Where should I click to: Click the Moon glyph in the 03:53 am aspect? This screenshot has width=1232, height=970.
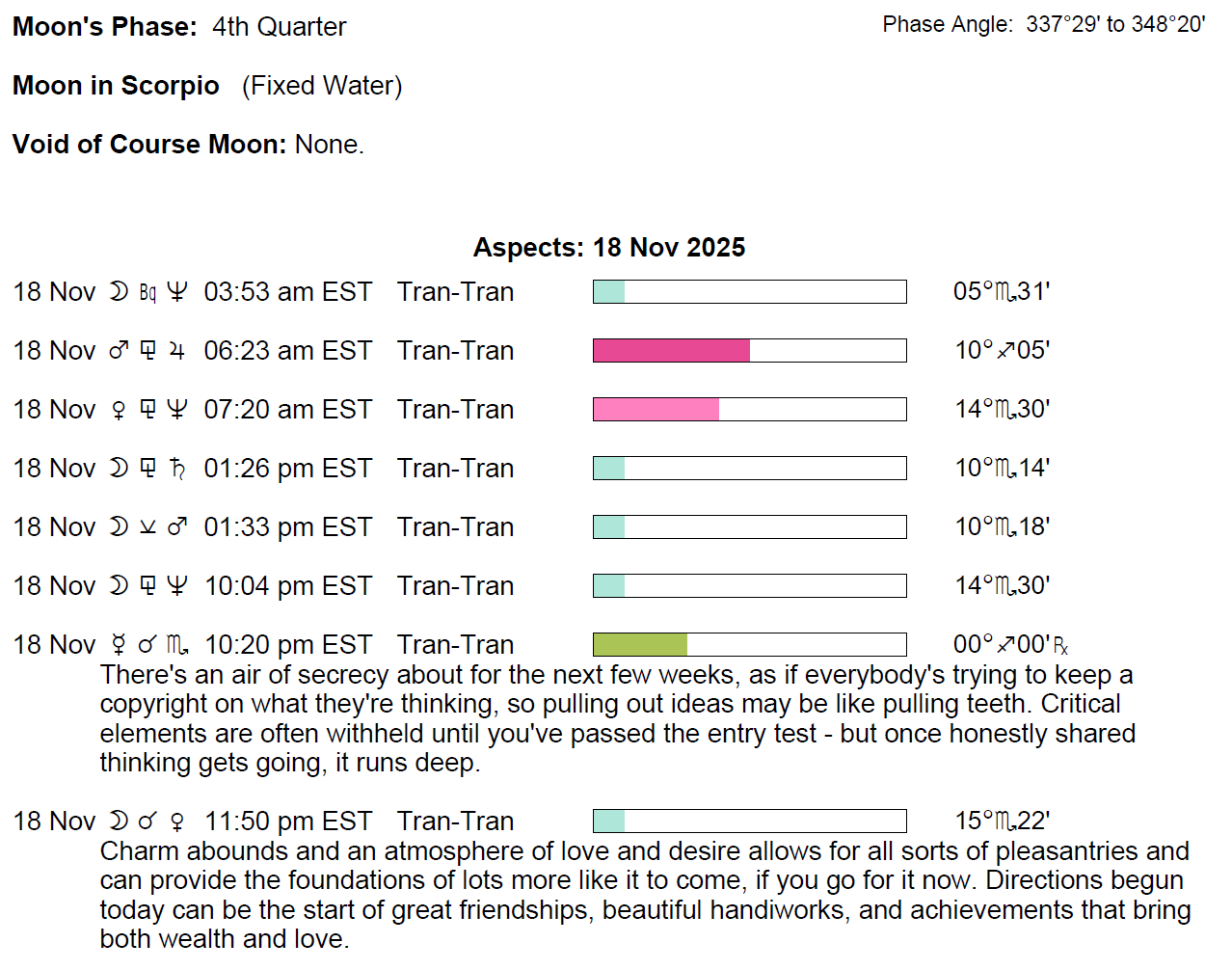click(x=119, y=292)
